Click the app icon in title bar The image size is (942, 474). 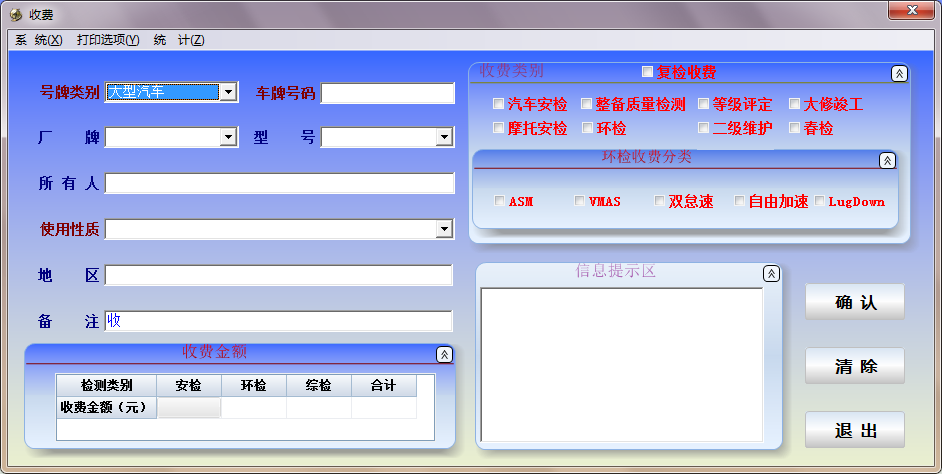click(x=15, y=14)
